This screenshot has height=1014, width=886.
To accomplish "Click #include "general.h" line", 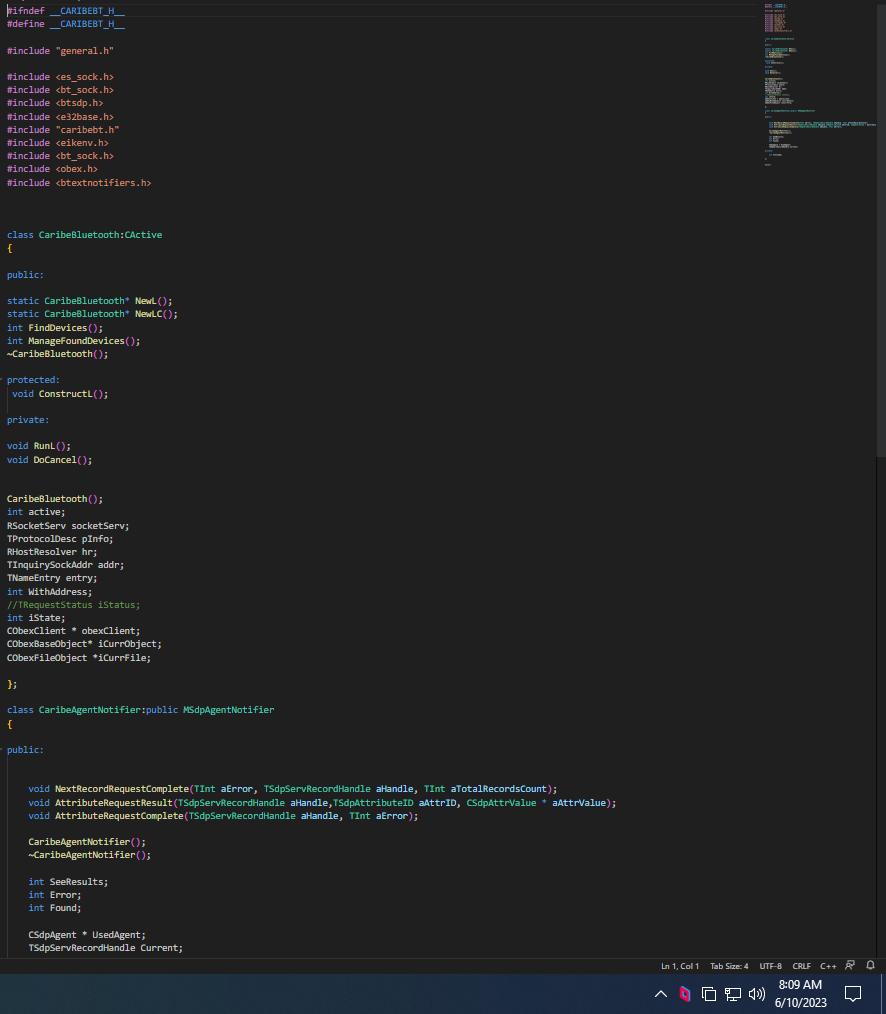I will 60,50.
